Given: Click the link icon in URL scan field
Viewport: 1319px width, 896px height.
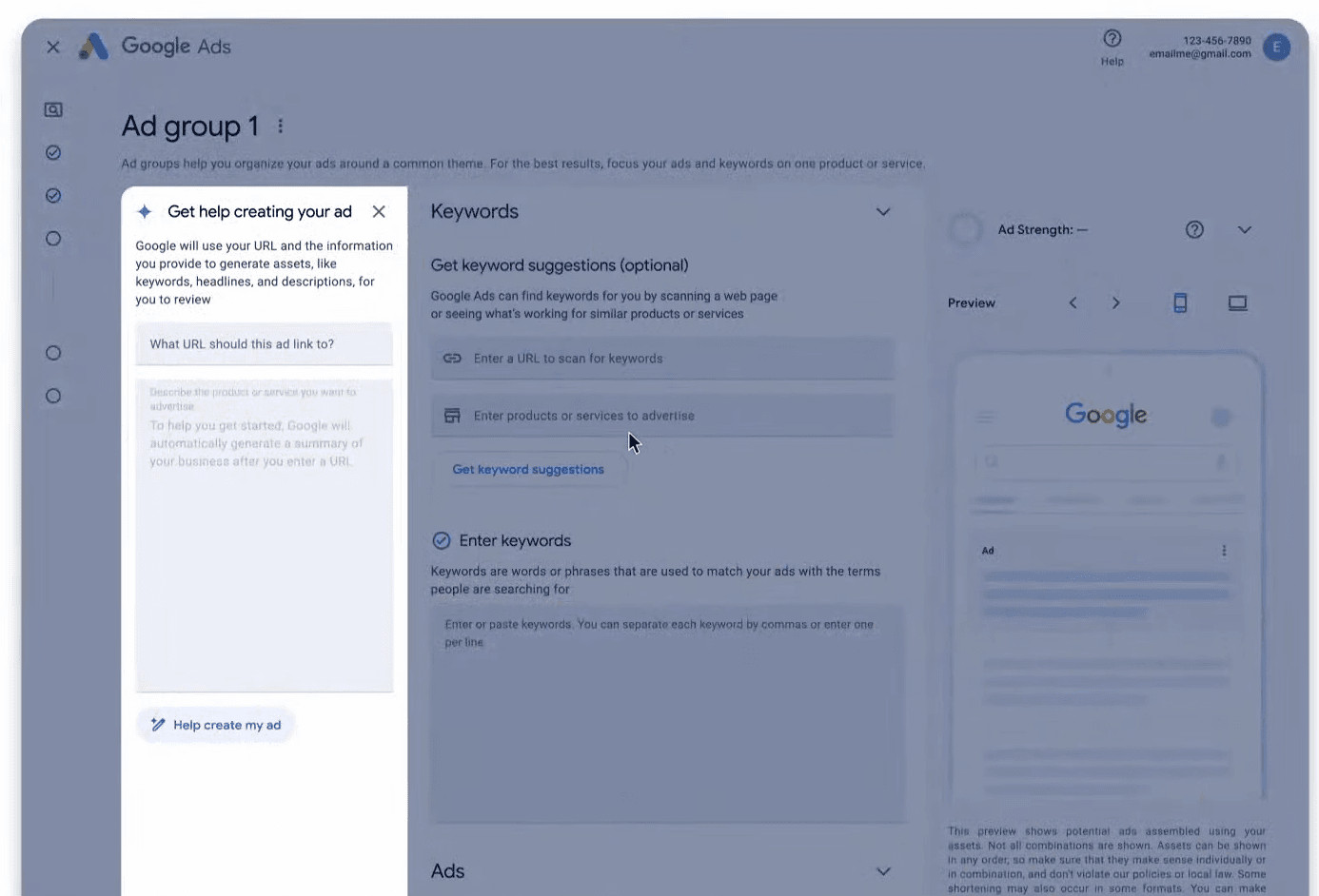Looking at the screenshot, I should coord(452,359).
